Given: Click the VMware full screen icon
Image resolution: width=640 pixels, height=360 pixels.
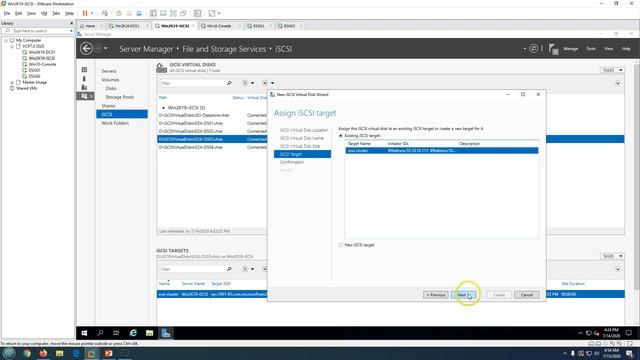Looking at the screenshot, I should [x=173, y=13].
